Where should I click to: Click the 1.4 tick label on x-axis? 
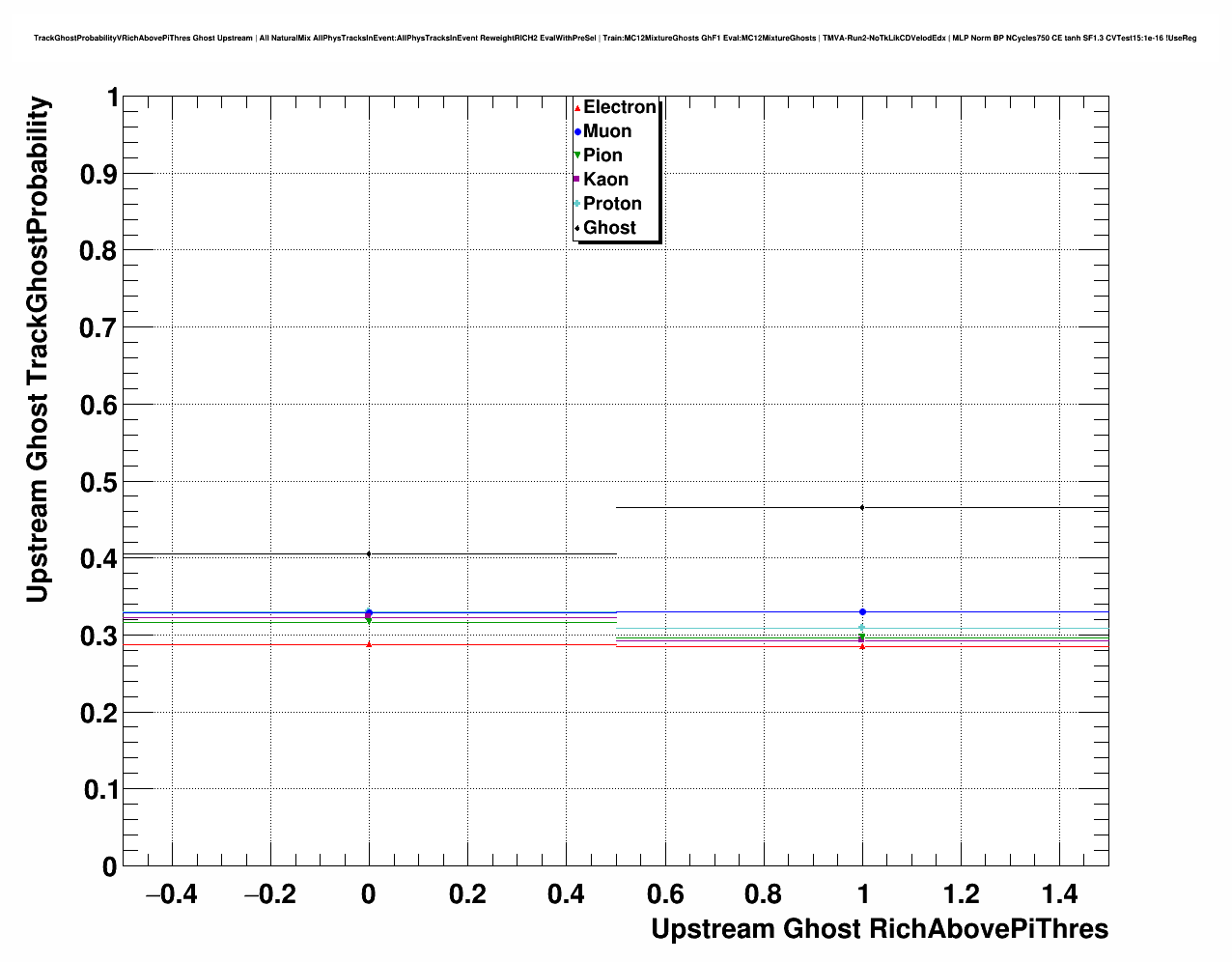(x=1060, y=894)
